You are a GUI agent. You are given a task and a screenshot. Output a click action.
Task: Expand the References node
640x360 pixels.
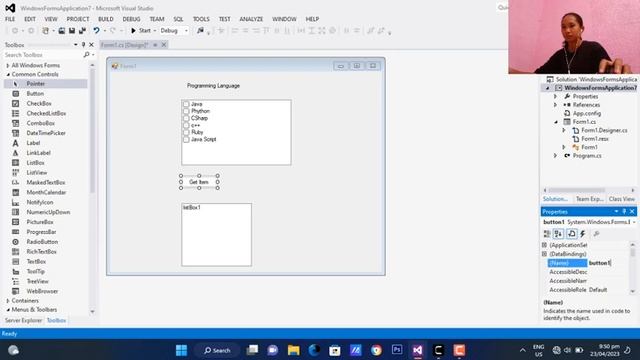click(x=555, y=105)
